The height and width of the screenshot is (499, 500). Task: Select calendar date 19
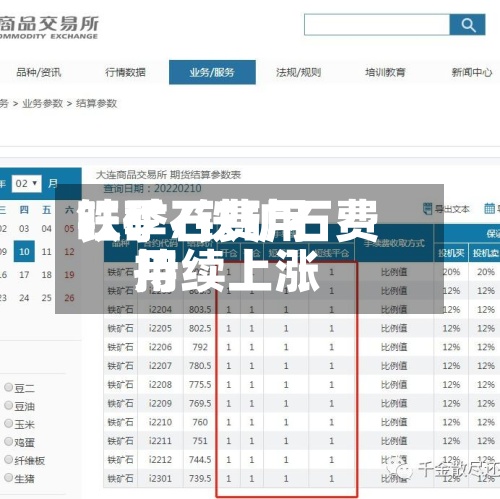point(69,275)
